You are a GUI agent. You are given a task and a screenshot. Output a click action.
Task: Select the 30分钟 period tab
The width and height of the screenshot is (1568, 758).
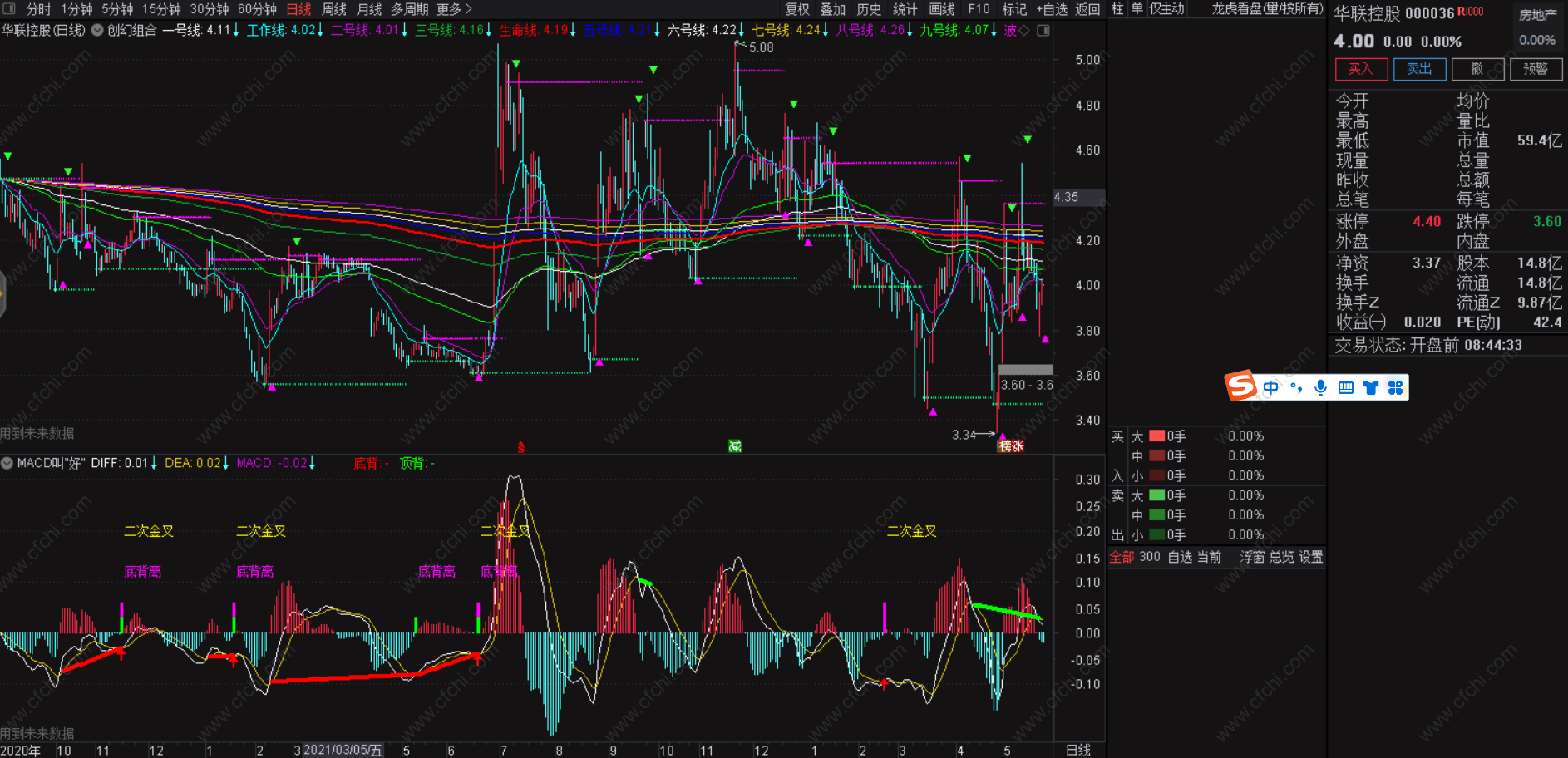click(x=210, y=9)
